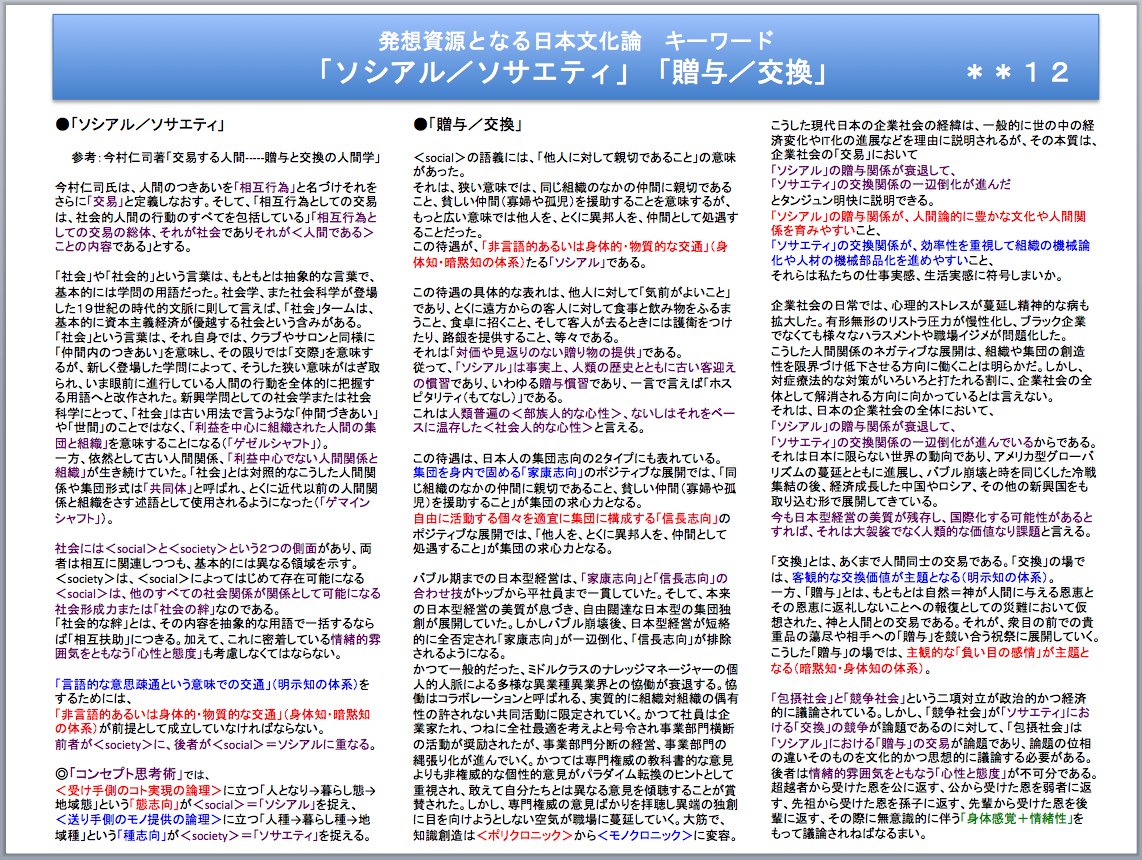Click the purple phrase "「利益中心でない人間関係と"
Screen dimensions: 1142x860
(x=302, y=458)
